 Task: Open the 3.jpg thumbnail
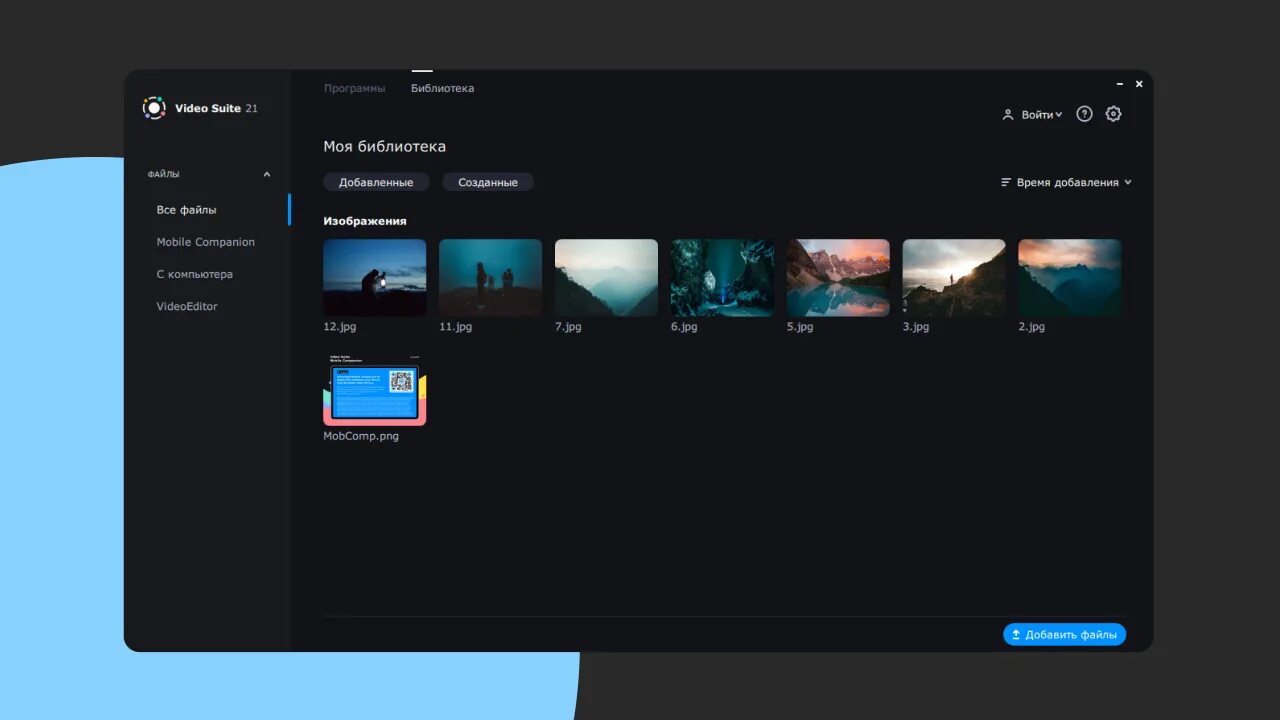click(954, 278)
